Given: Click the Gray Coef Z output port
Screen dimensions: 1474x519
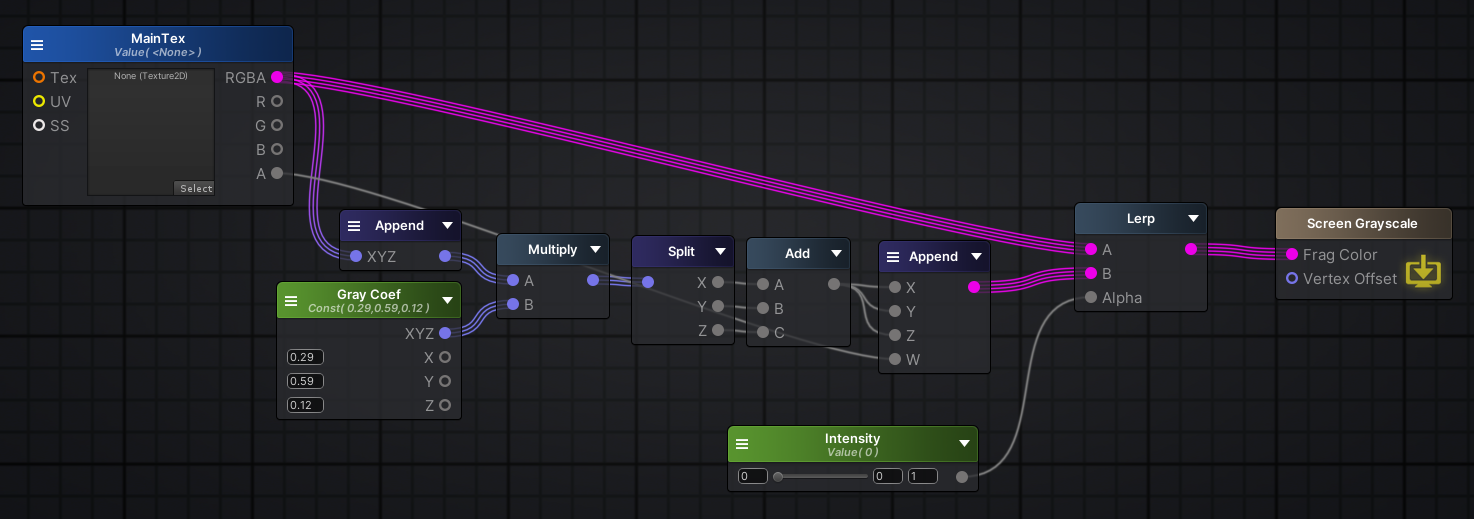Looking at the screenshot, I should [x=445, y=405].
